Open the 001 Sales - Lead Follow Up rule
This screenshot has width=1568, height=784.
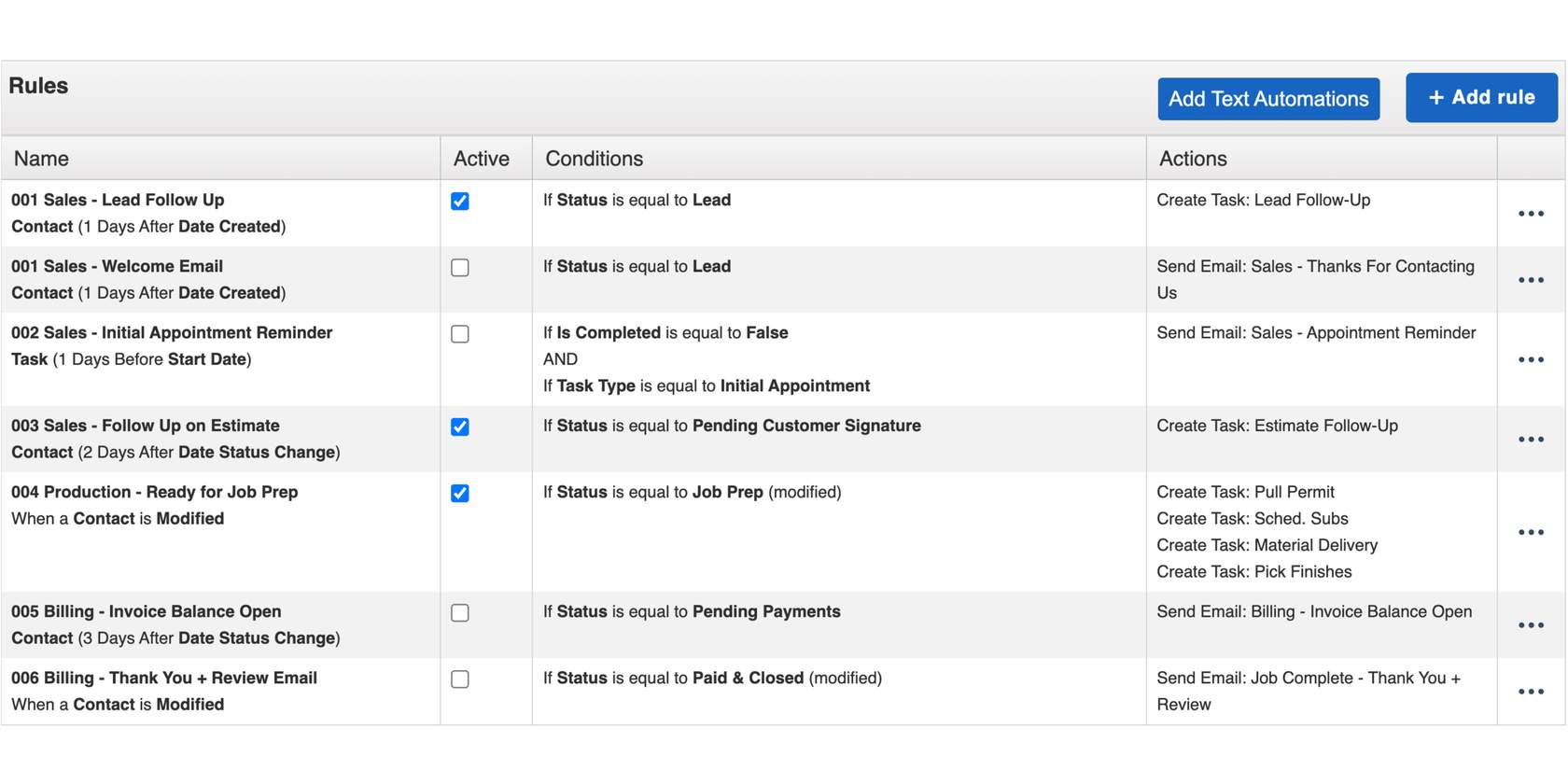[x=118, y=200]
